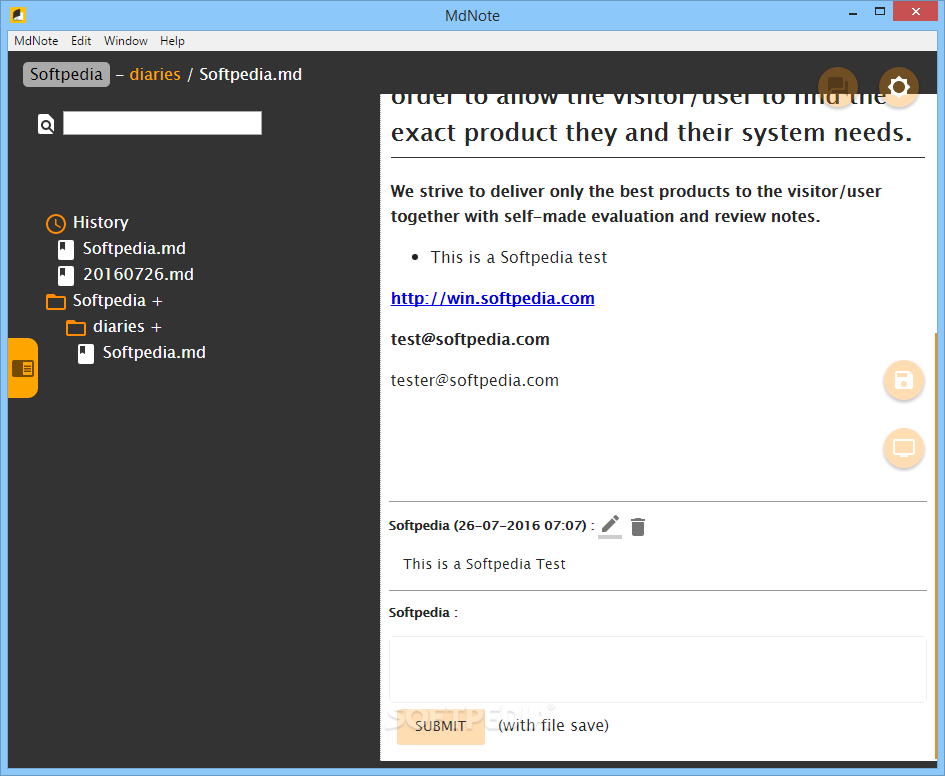Viewport: 945px width, 776px height.
Task: Click the pencil edit comment icon
Action: [x=610, y=525]
